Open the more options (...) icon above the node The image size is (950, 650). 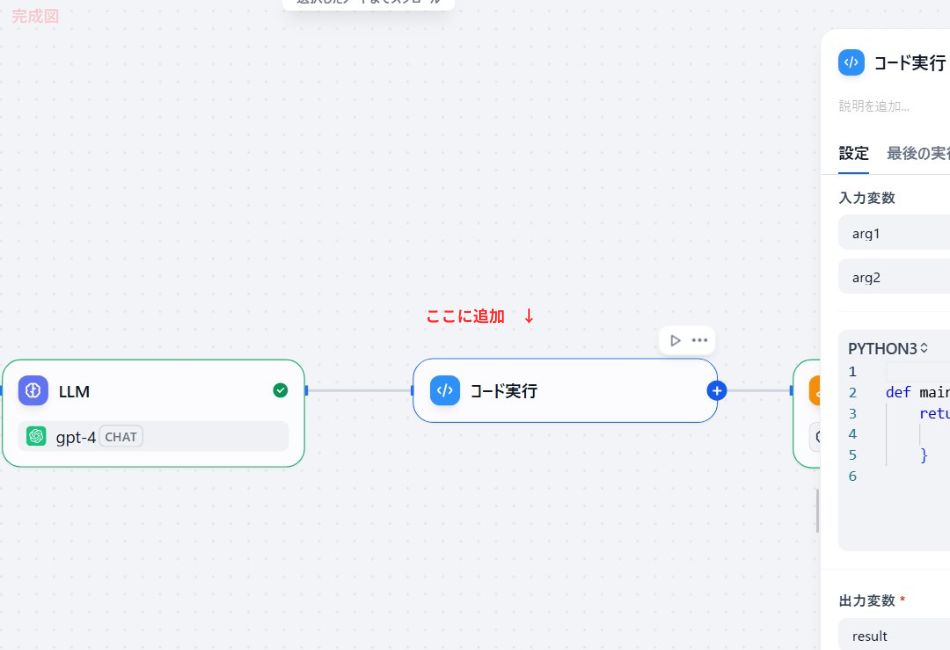point(699,340)
